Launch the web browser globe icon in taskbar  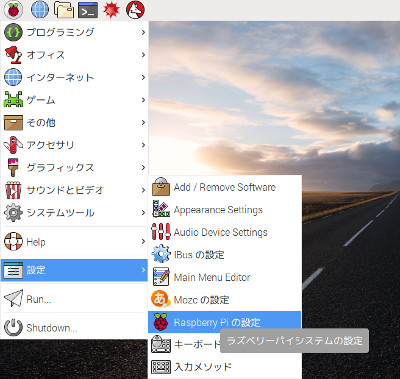pos(40,9)
